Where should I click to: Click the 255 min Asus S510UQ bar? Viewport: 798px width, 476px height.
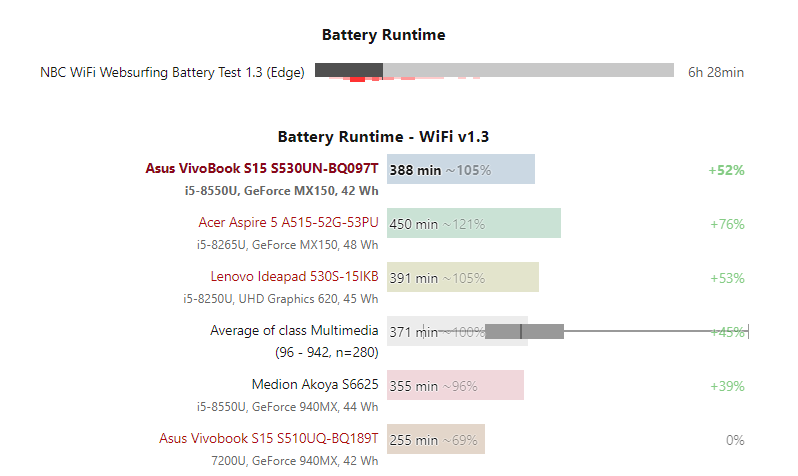click(x=436, y=439)
